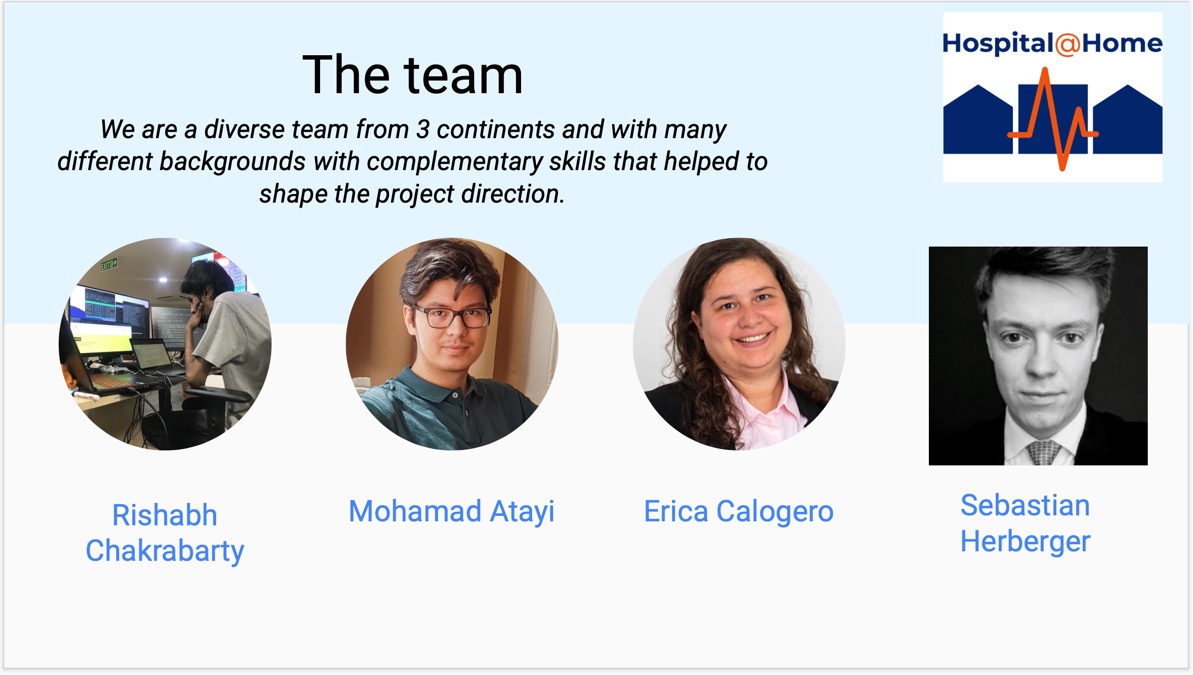Click the name Erica Calogero
The height and width of the screenshot is (675, 1193).
739,511
